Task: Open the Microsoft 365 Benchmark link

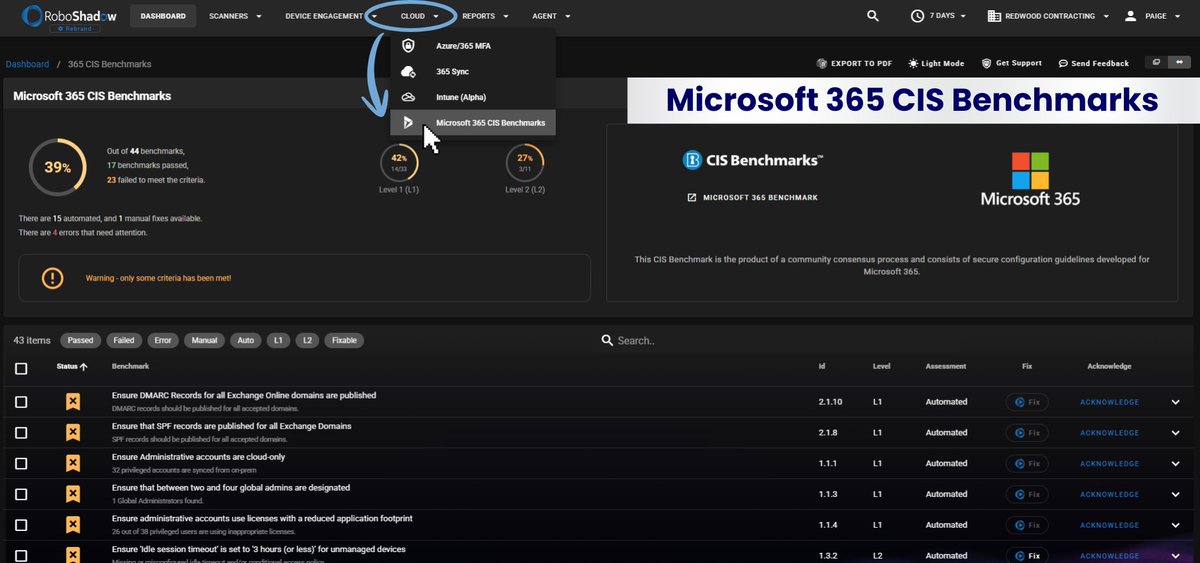Action: (752, 197)
